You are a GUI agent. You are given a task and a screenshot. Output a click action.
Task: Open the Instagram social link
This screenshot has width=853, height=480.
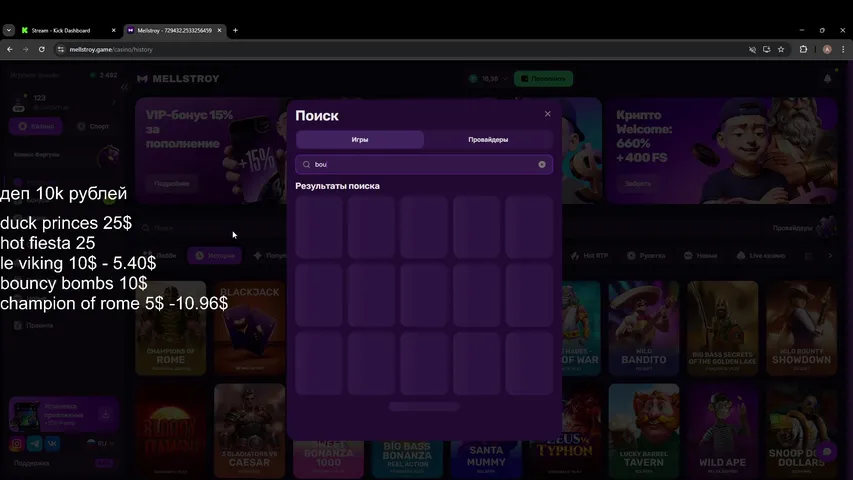point(17,444)
